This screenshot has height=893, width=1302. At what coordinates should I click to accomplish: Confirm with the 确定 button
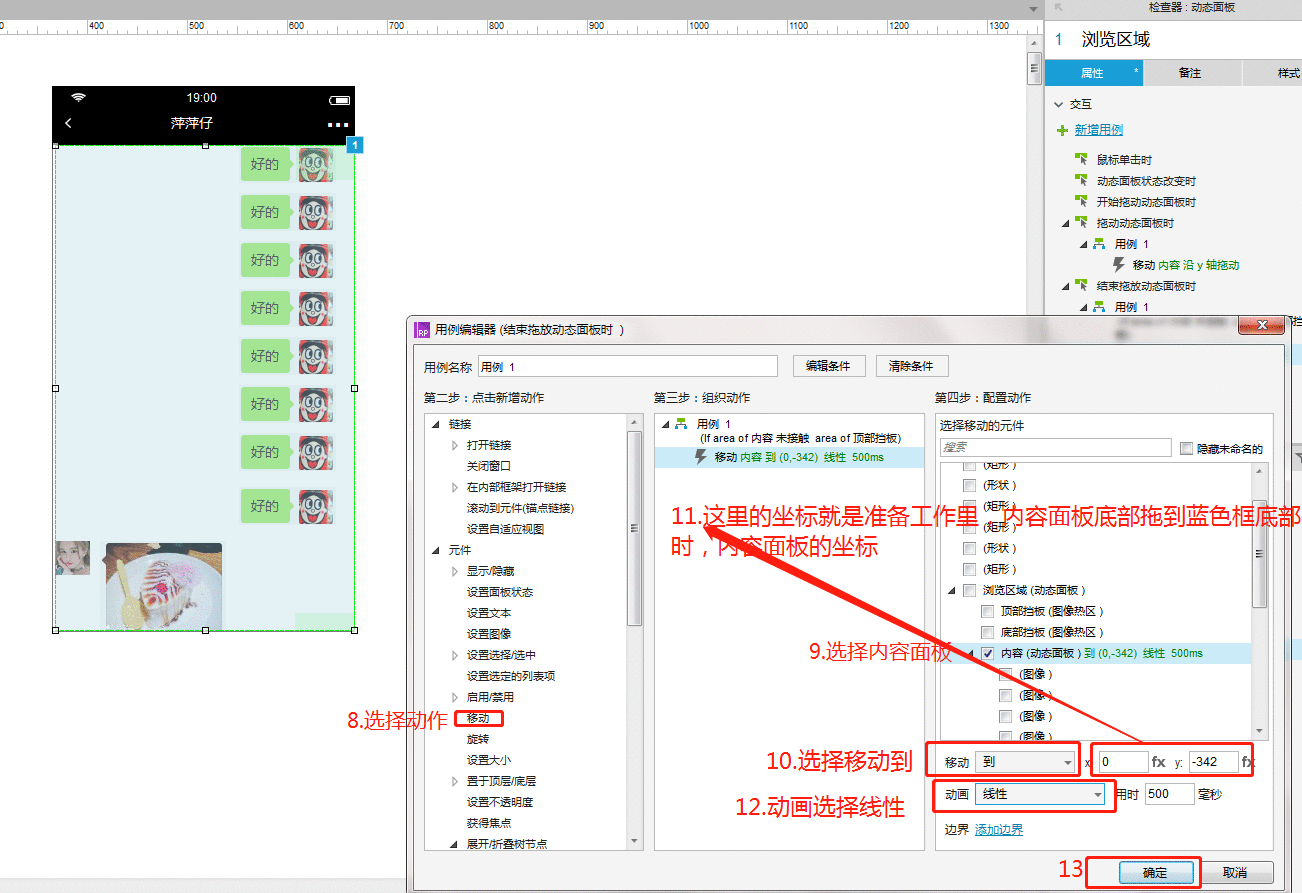click(x=1155, y=873)
